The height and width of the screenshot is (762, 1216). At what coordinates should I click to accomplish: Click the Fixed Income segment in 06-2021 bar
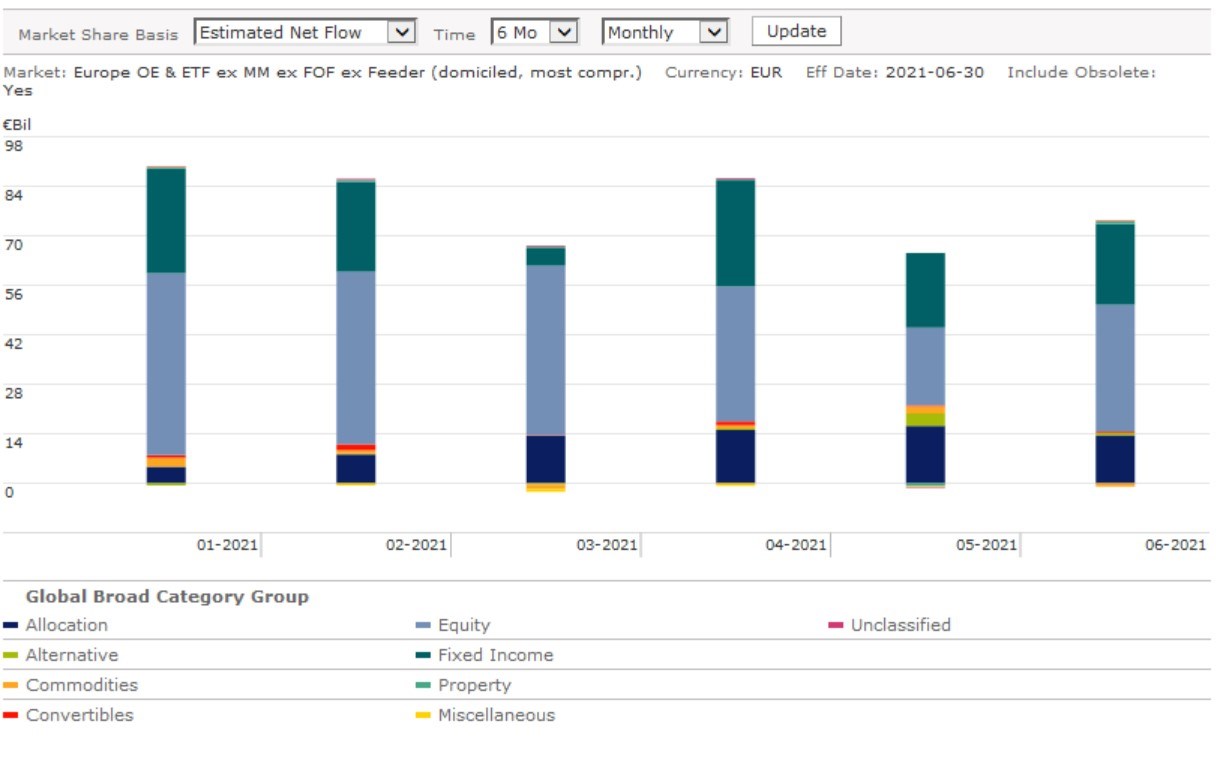(1115, 264)
